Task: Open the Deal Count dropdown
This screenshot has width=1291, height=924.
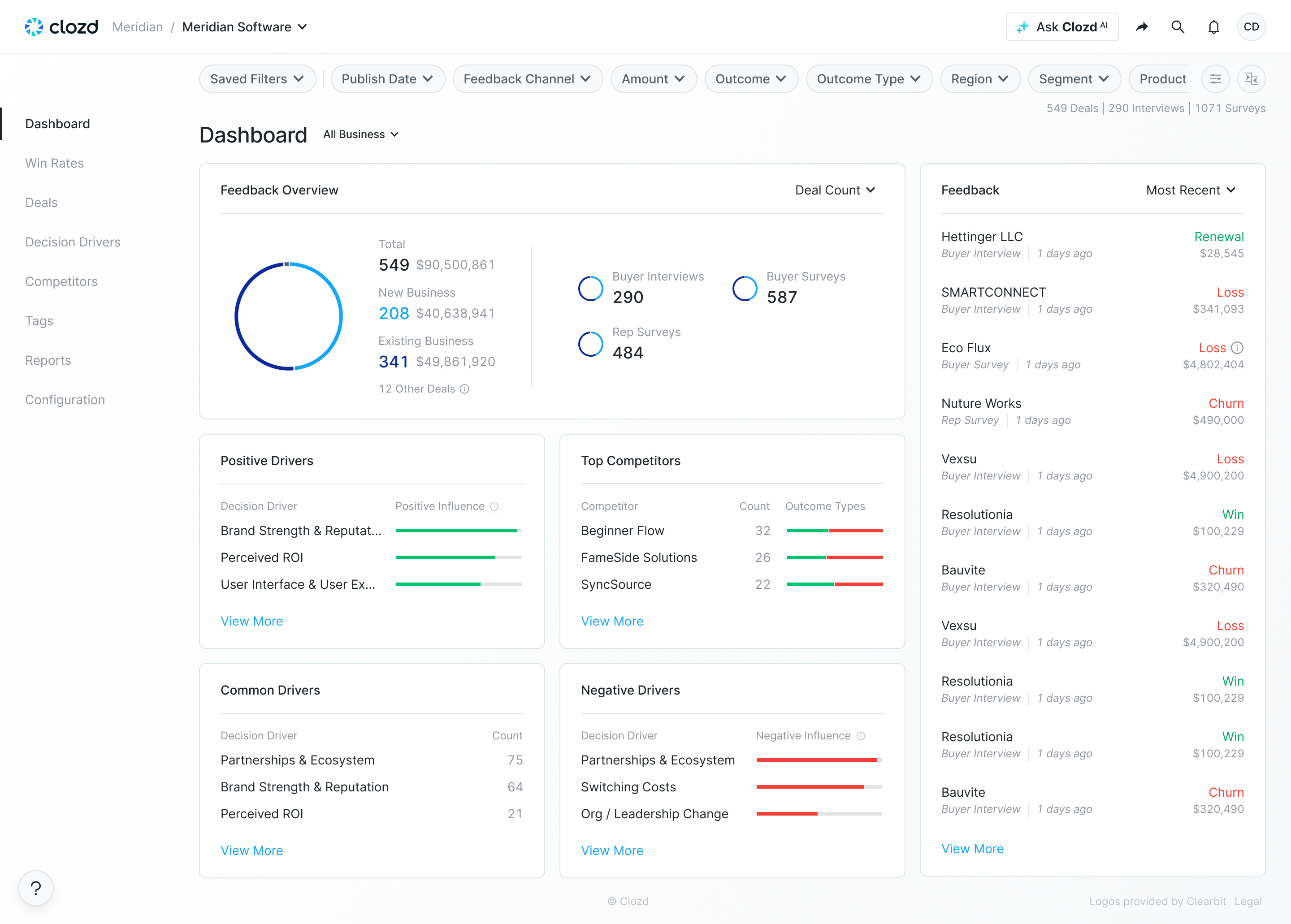Action: point(835,190)
